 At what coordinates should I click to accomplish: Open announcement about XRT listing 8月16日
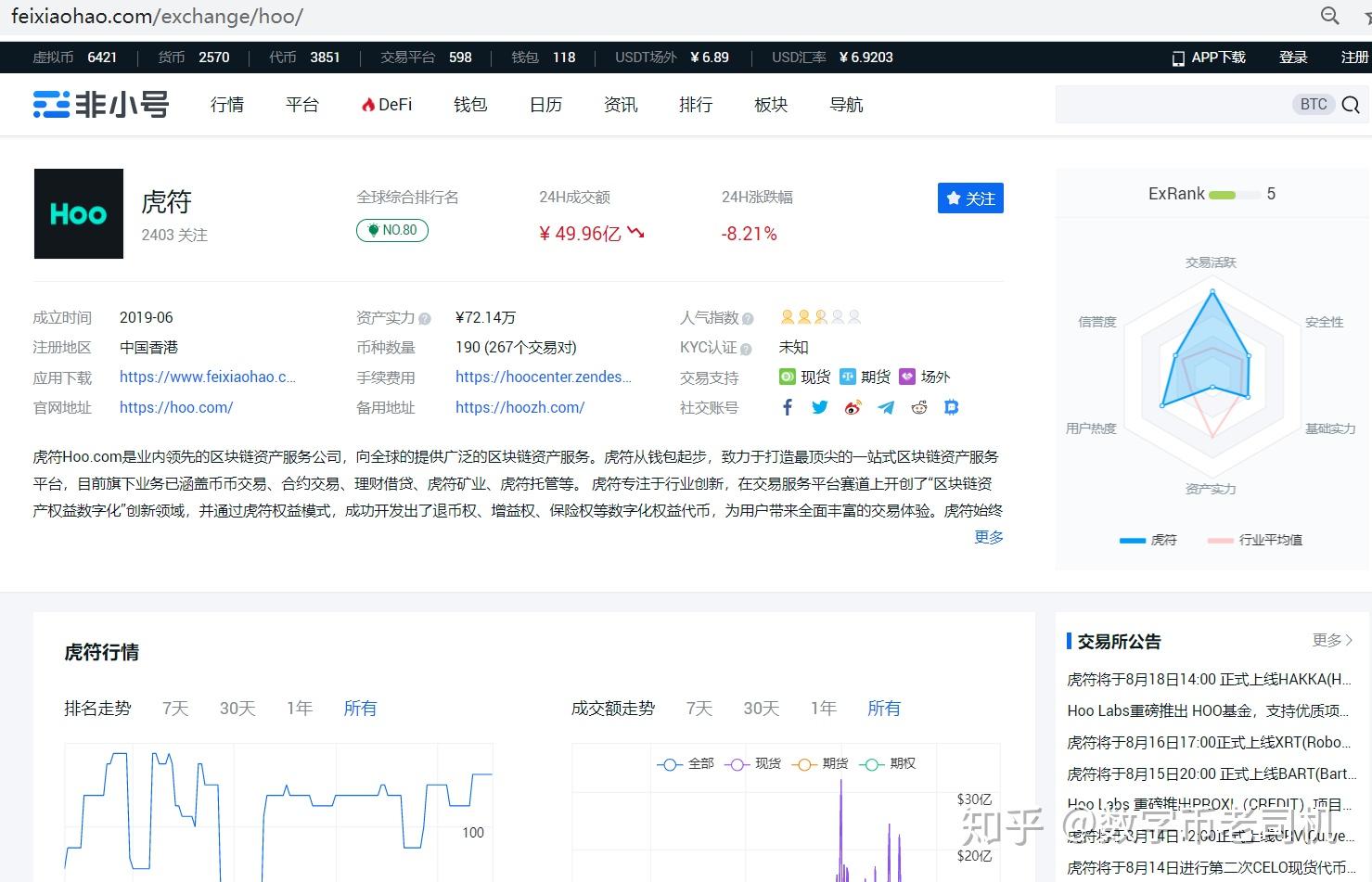pos(1210,743)
